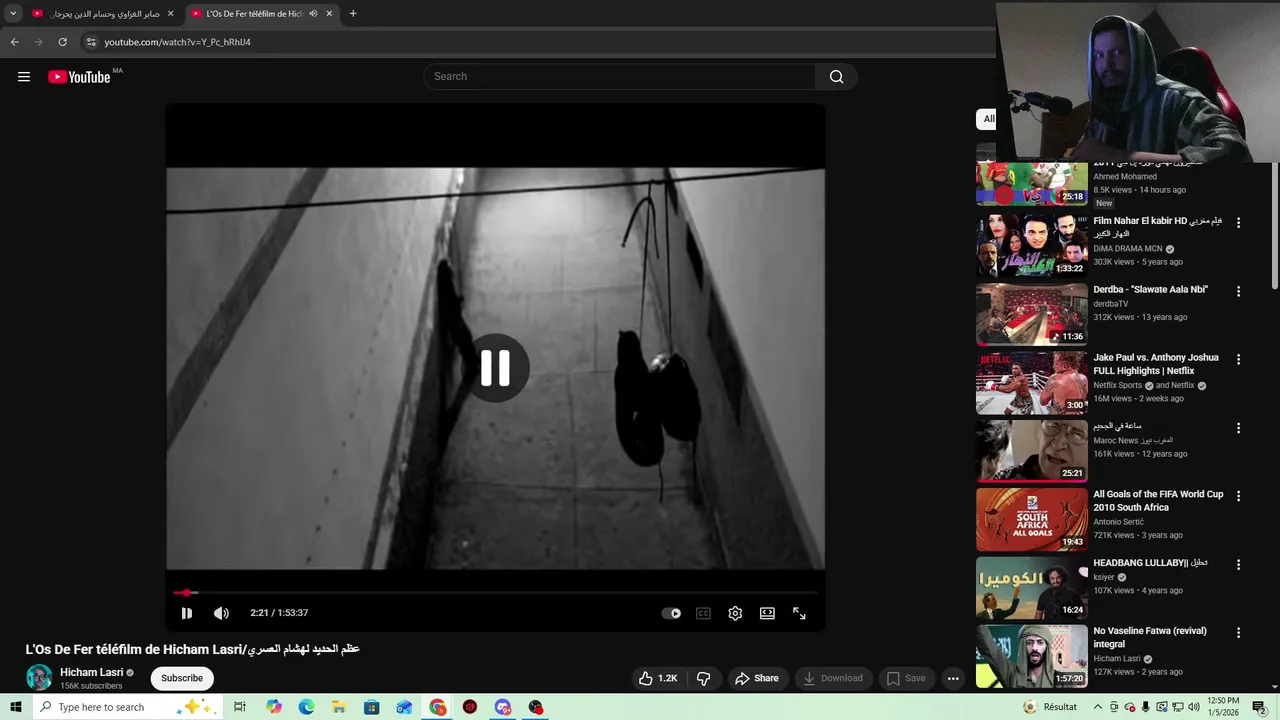Close the L'Os De Fer browser tab
Image resolution: width=1280 pixels, height=720 pixels.
(x=329, y=14)
